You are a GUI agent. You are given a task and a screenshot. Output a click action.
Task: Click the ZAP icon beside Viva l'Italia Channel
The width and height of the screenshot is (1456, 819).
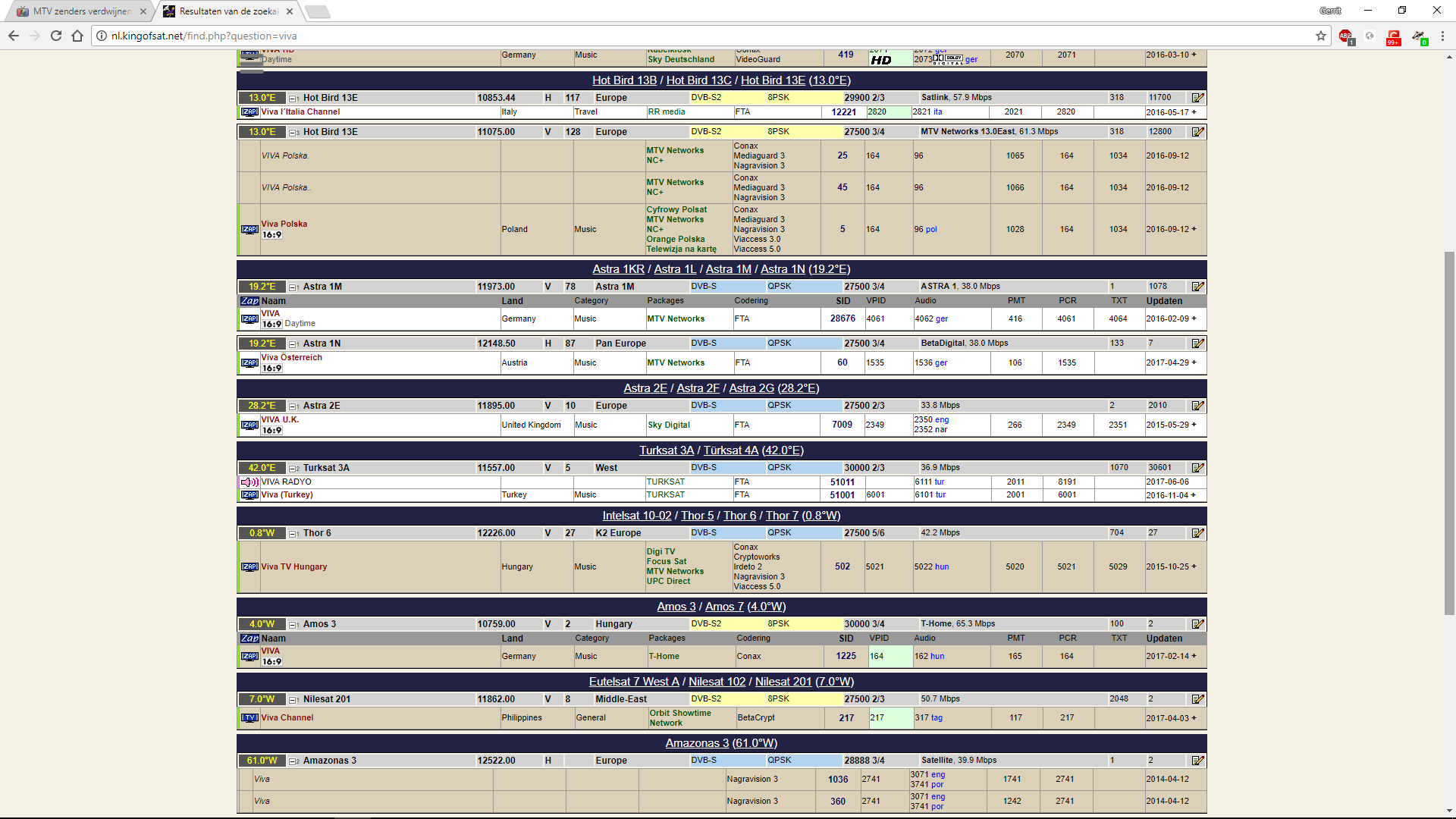tap(249, 111)
